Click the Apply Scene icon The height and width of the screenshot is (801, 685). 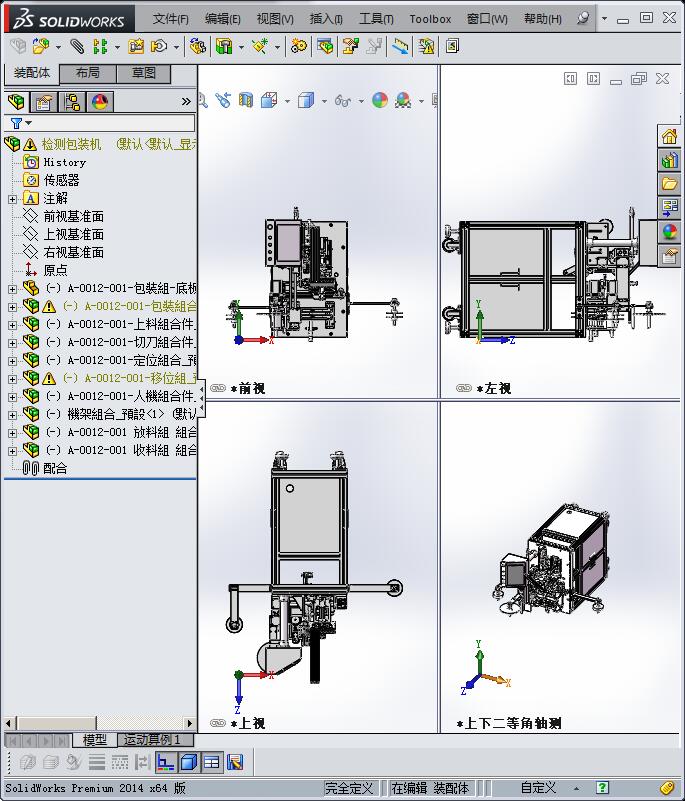[x=403, y=100]
